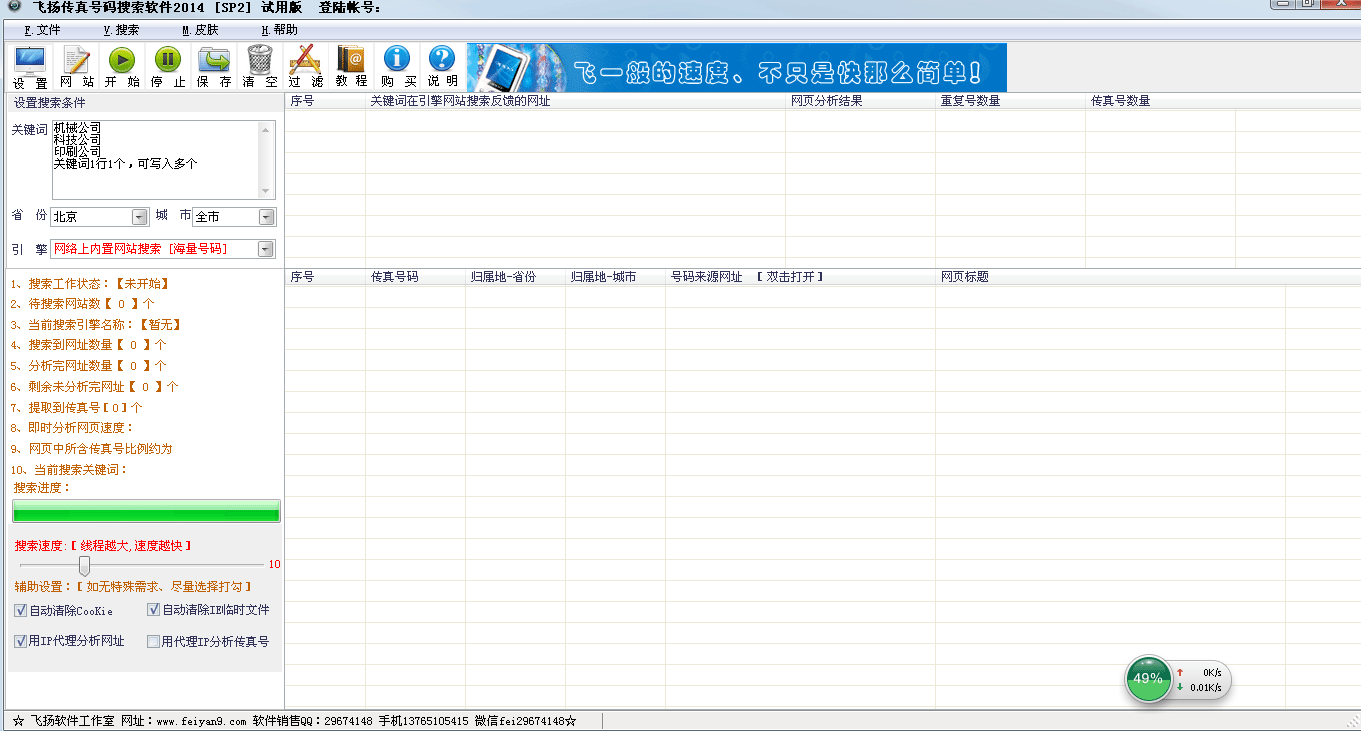The image size is (1361, 731).
Task: Click the 购买 (Purchase) info icon
Action: click(397, 67)
